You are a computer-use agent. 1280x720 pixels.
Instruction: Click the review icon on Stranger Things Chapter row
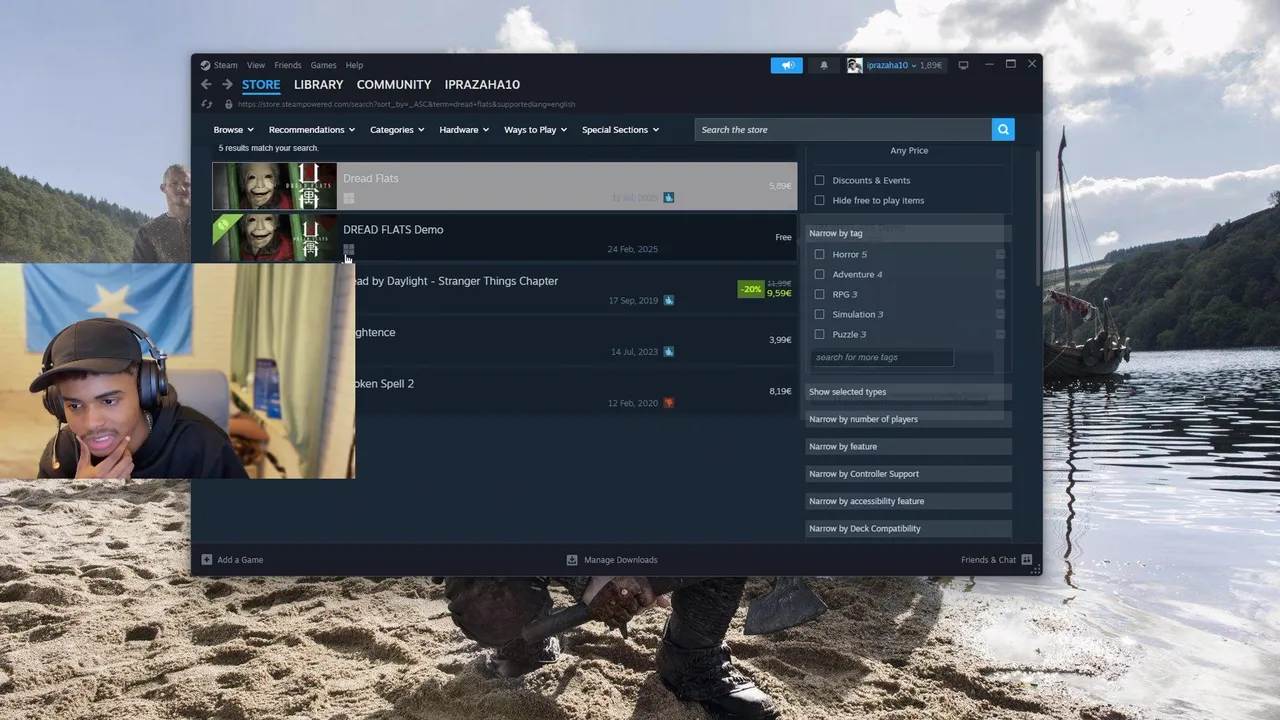pyautogui.click(x=669, y=300)
